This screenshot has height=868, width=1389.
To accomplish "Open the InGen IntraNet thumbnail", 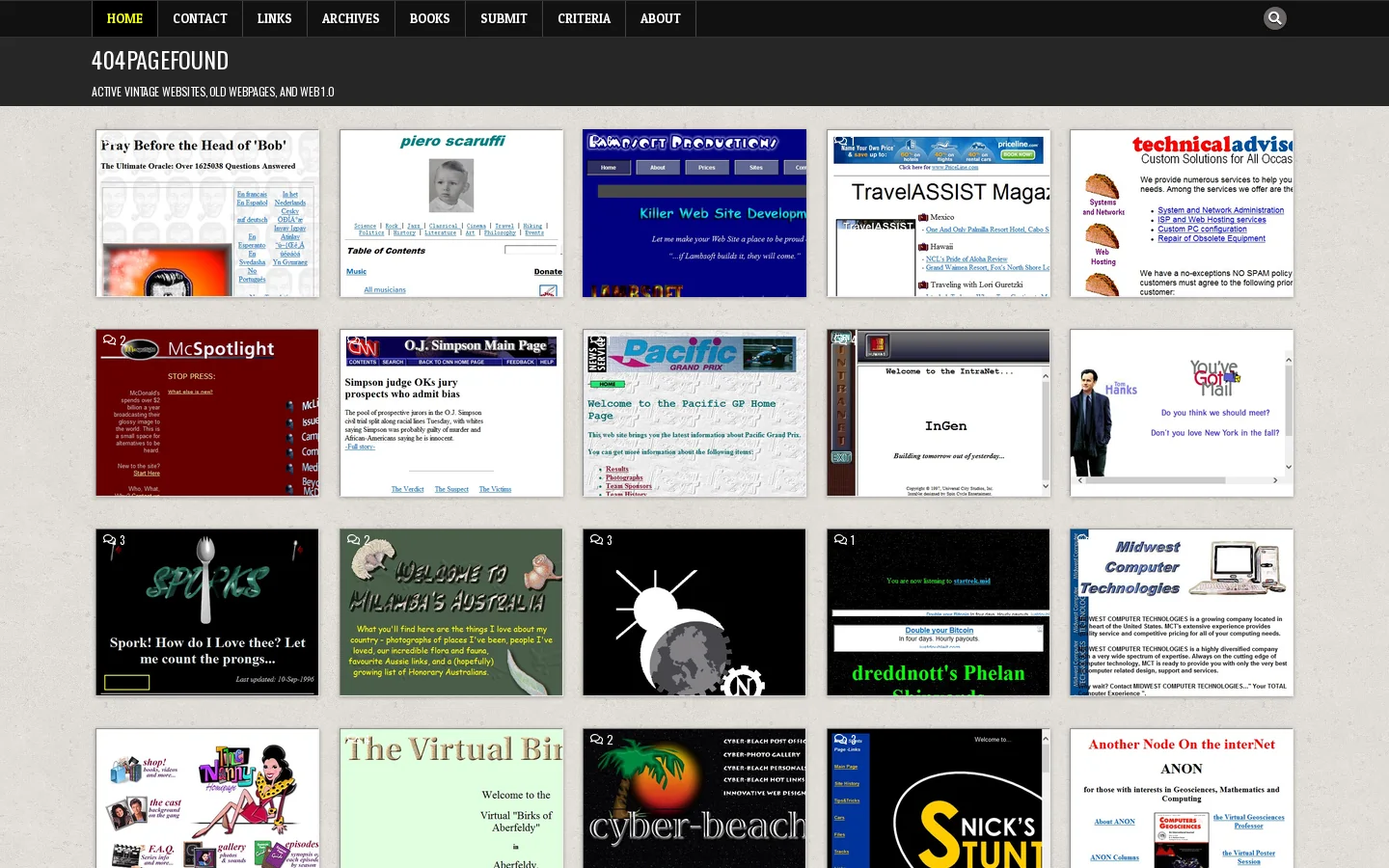I will [939, 413].
